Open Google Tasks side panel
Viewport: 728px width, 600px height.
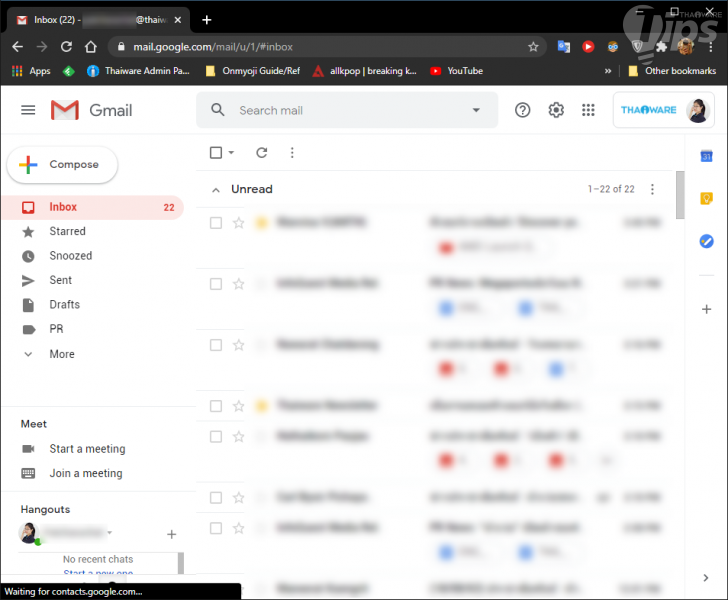click(706, 241)
